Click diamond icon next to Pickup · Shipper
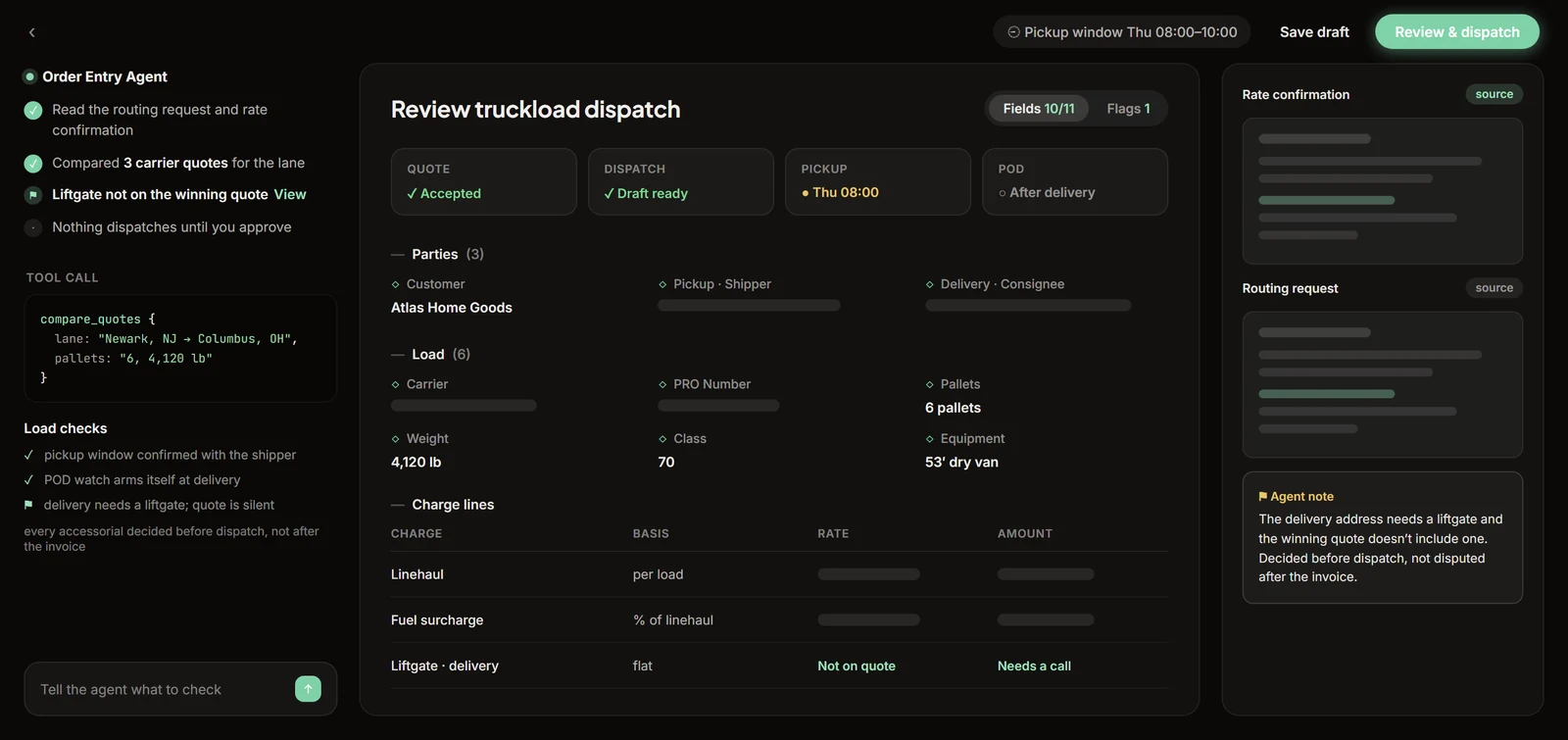 [662, 284]
